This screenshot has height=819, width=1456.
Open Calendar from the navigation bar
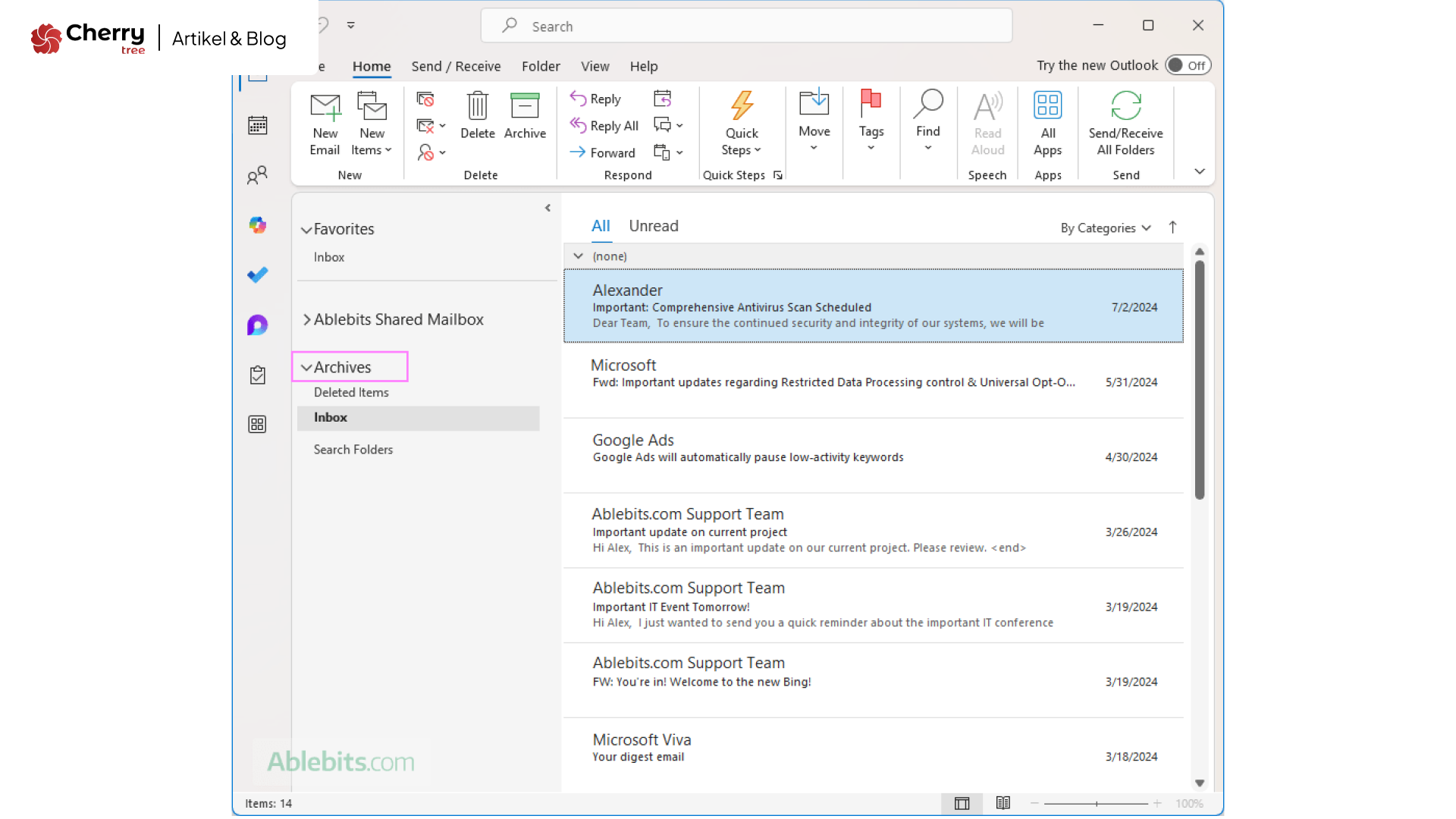point(258,125)
